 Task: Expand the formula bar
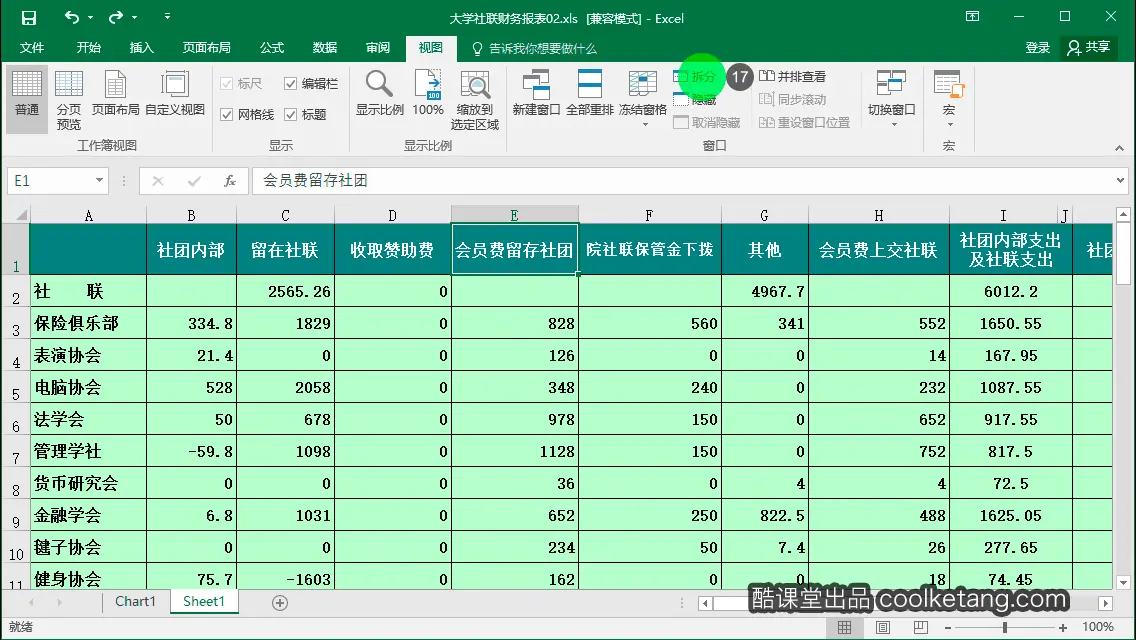1120,180
